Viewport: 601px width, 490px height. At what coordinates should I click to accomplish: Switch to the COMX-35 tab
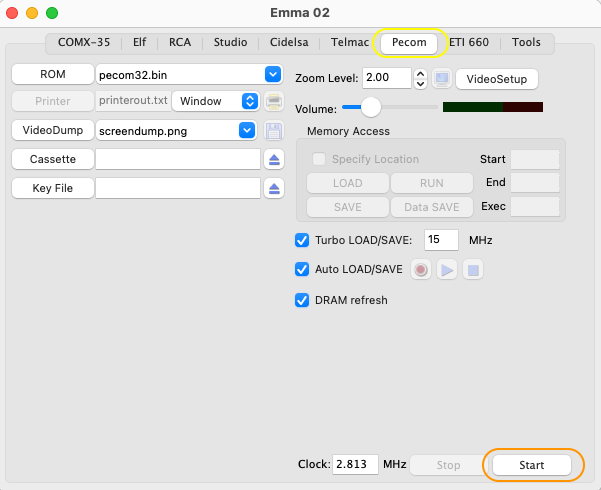(x=84, y=42)
